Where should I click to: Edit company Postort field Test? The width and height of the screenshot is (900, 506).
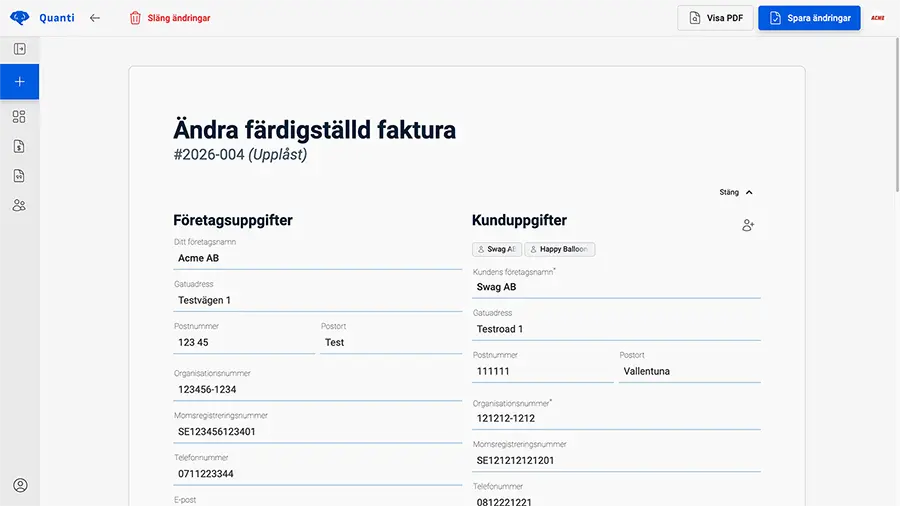click(x=391, y=342)
